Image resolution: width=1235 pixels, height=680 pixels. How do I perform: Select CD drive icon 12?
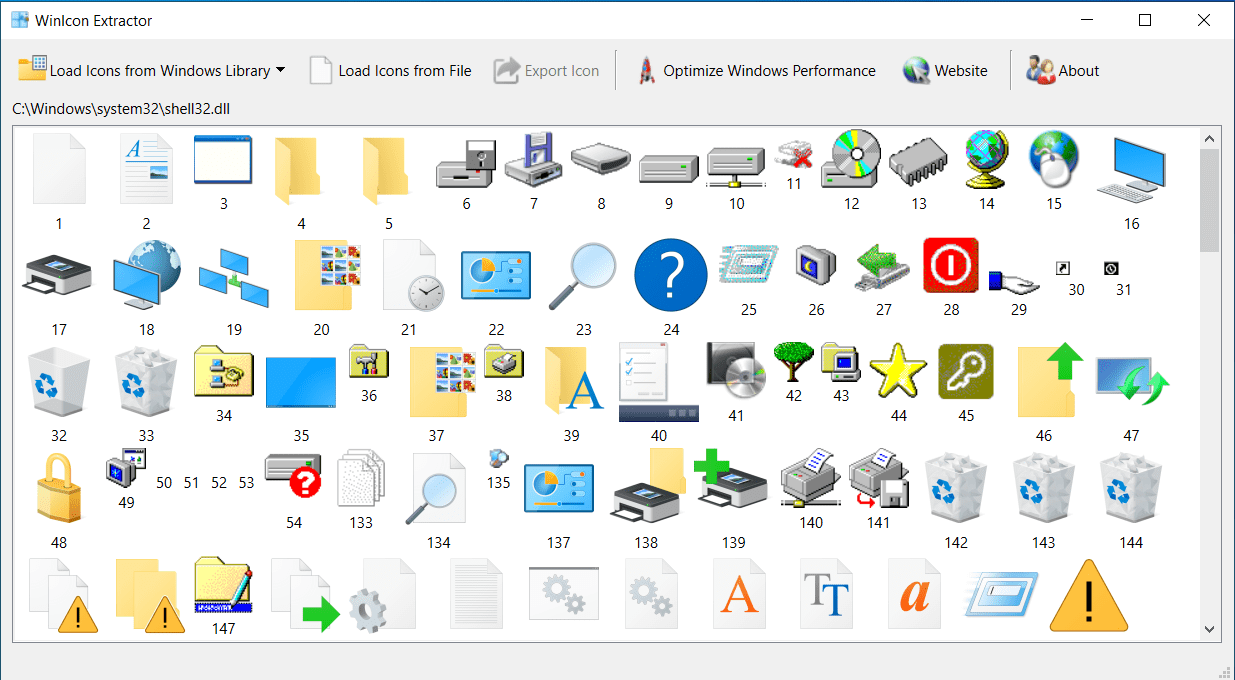(851, 160)
